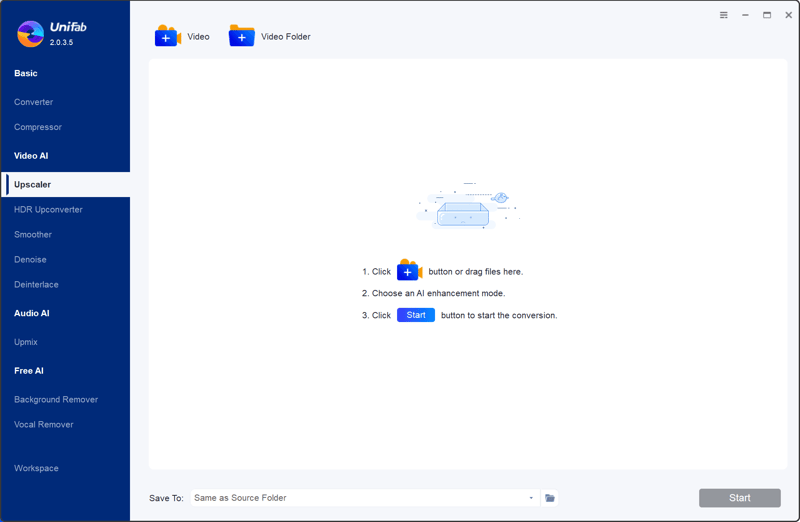This screenshot has width=800, height=522.
Task: Click the UniFab logo icon
Action: click(x=31, y=34)
